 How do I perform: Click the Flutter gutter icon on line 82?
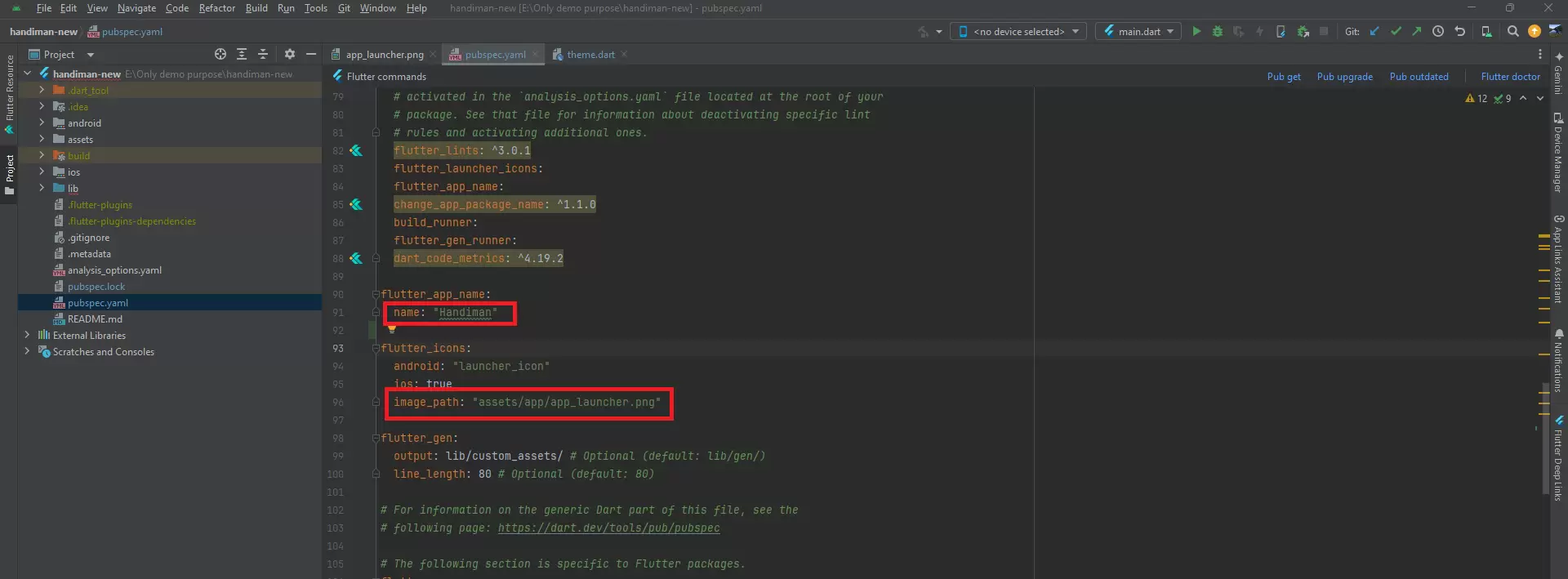(356, 150)
